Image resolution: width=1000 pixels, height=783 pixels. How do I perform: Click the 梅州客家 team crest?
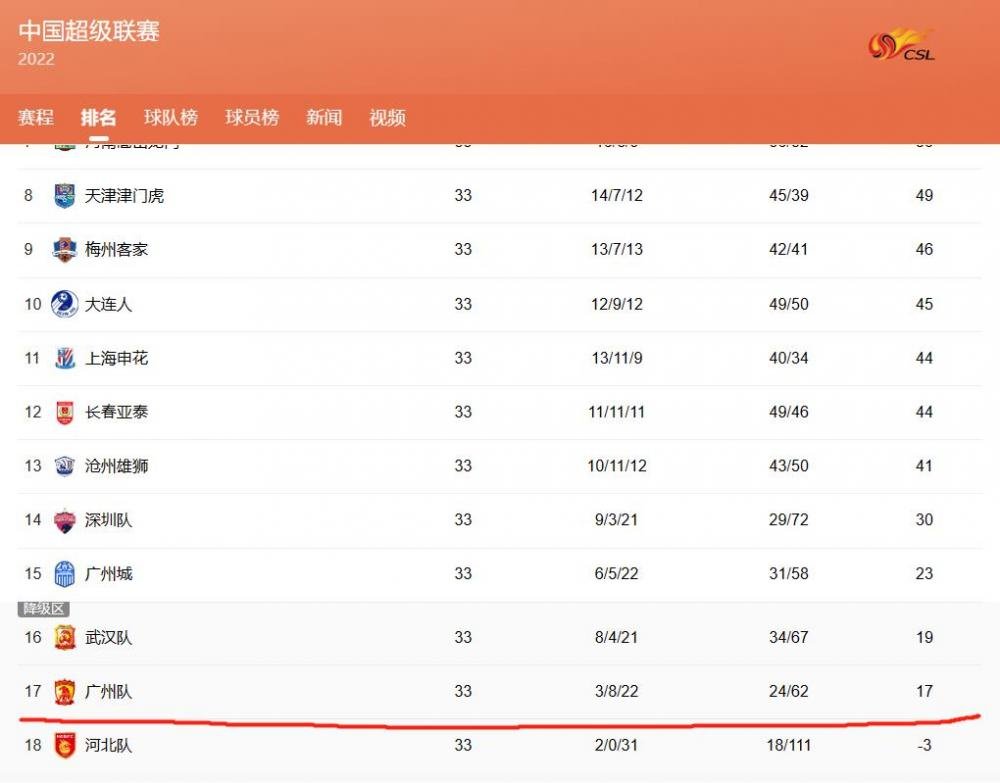coord(64,249)
